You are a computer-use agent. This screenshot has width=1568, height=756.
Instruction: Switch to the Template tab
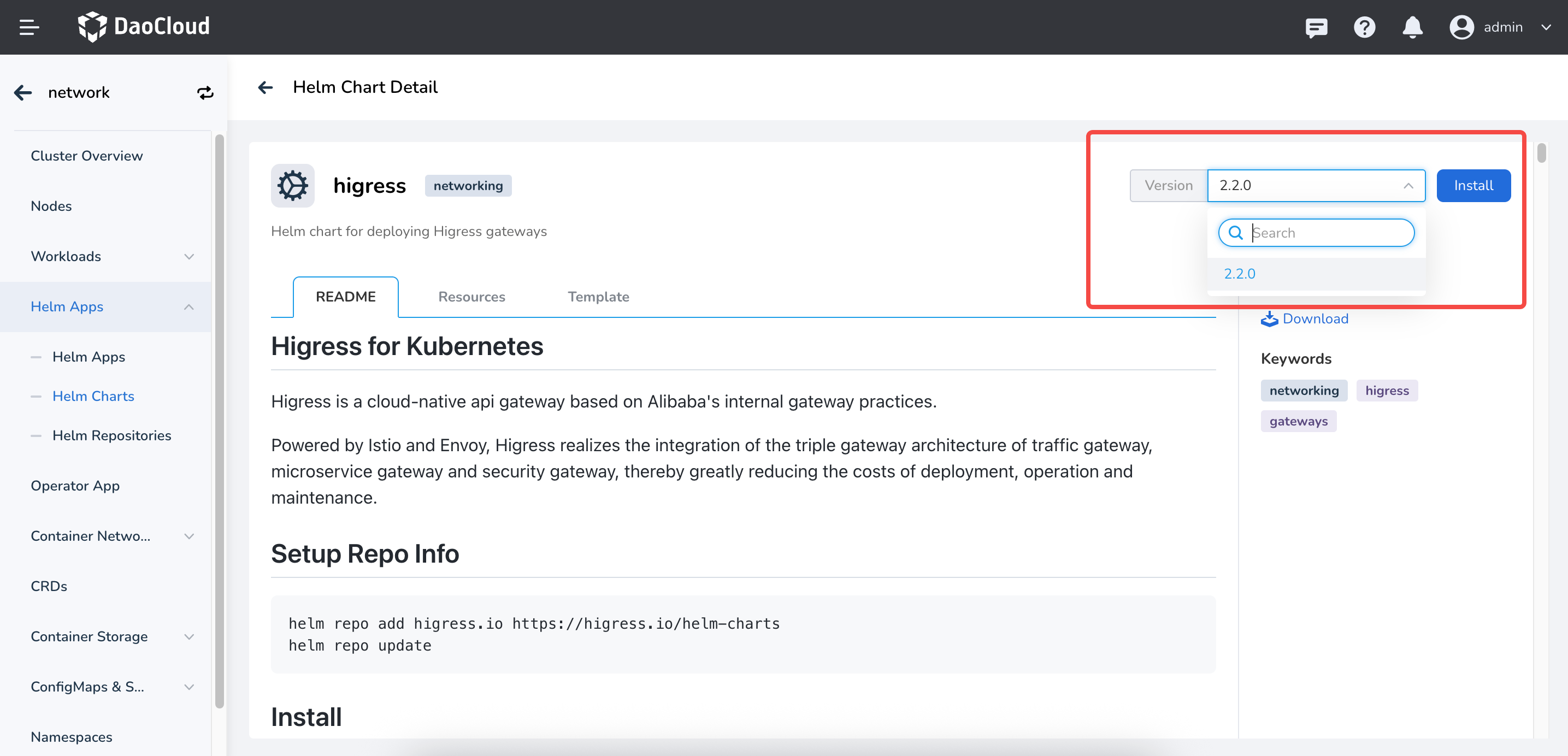pos(598,297)
